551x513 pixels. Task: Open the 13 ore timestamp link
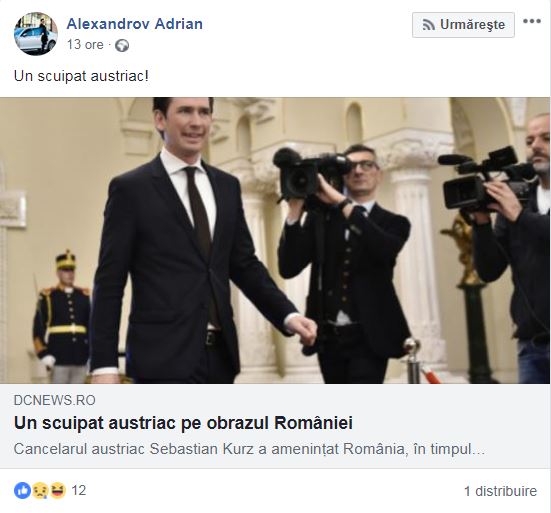[x=85, y=45]
